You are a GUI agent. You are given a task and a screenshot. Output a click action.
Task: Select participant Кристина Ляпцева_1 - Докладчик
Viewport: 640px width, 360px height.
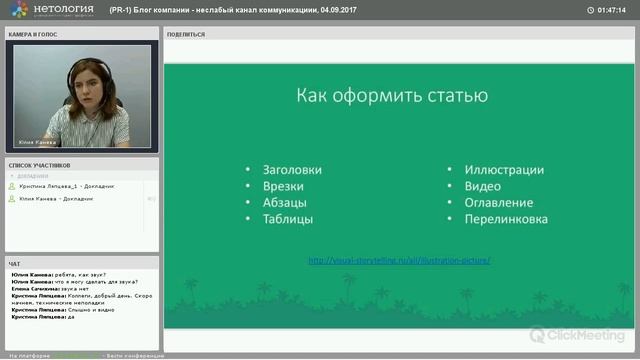(x=67, y=186)
